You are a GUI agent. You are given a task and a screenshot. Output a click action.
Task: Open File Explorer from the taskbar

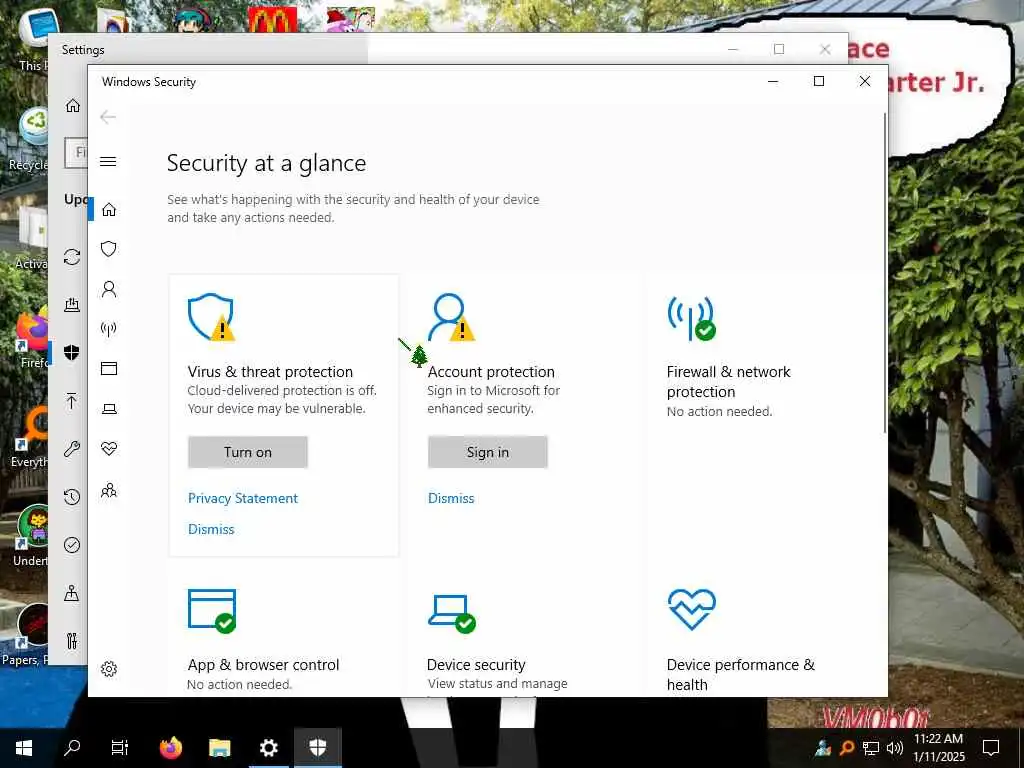point(219,748)
